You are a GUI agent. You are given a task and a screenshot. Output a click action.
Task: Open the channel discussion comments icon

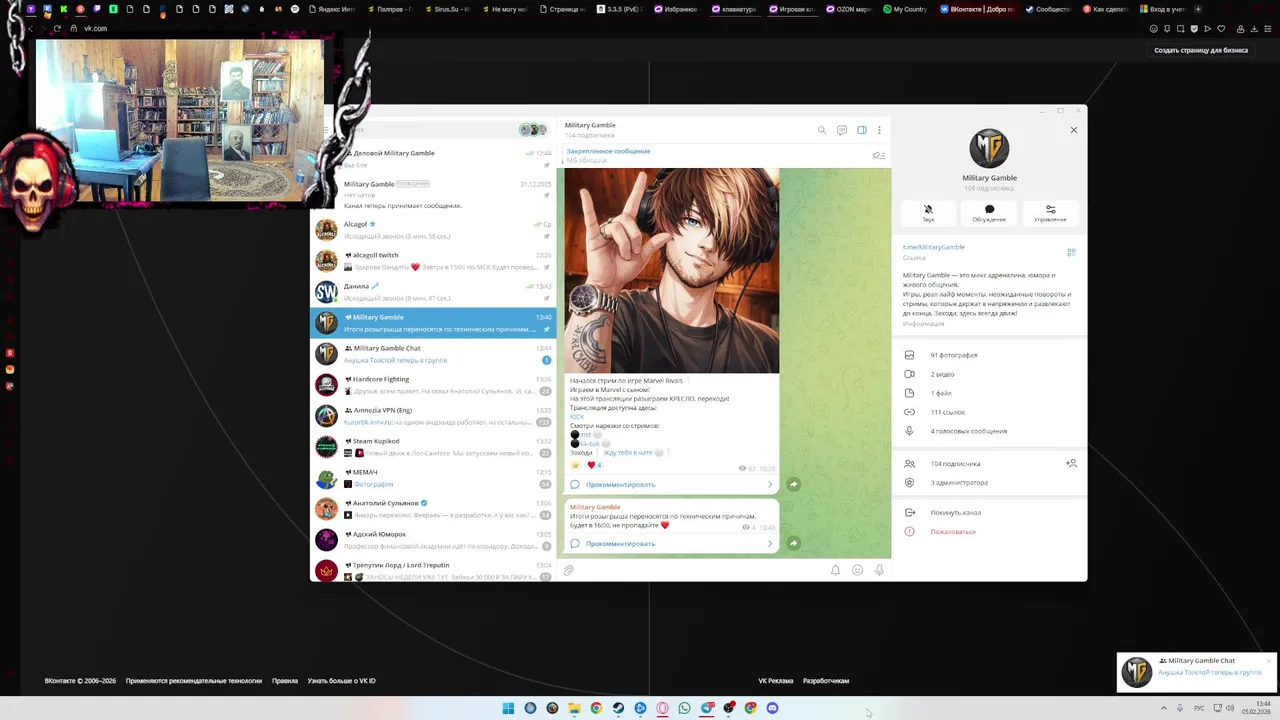tap(842, 130)
